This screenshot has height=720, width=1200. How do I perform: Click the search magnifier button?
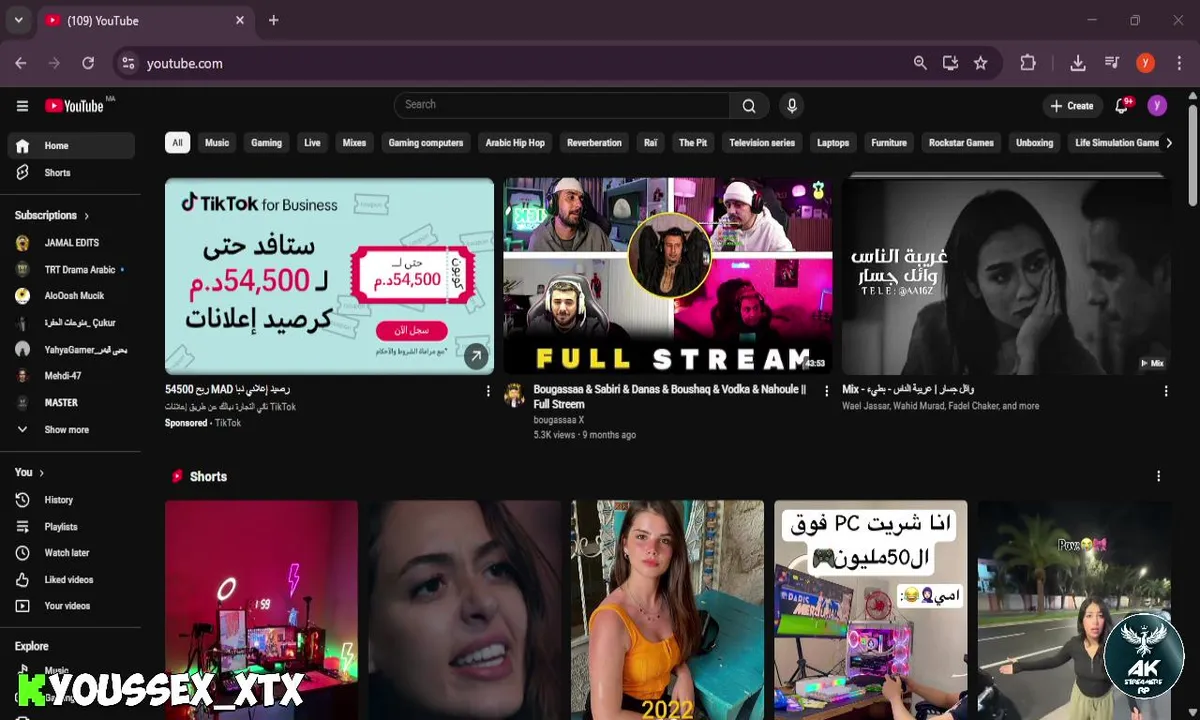[749, 105]
